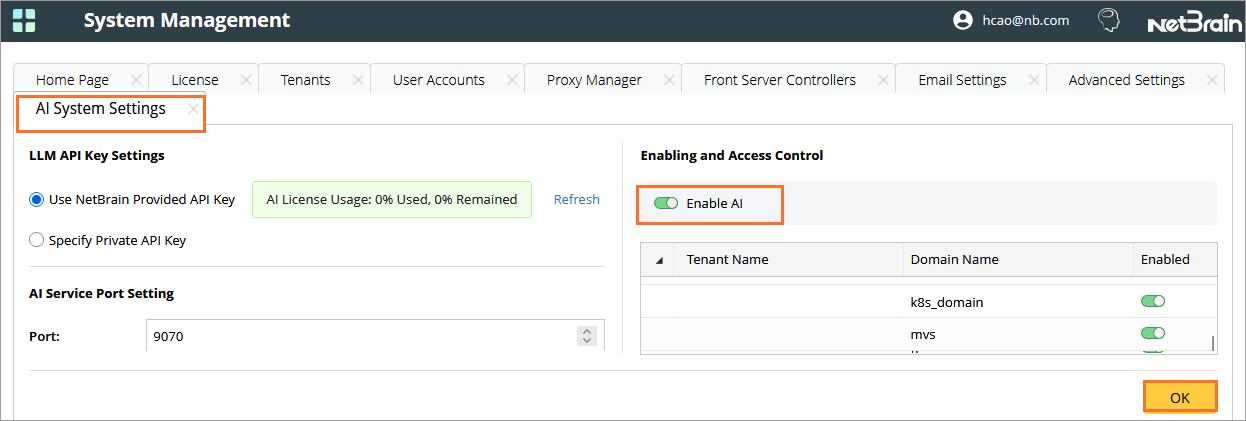
Task: Select Use NetBrain Provided API Key
Action: 37,199
